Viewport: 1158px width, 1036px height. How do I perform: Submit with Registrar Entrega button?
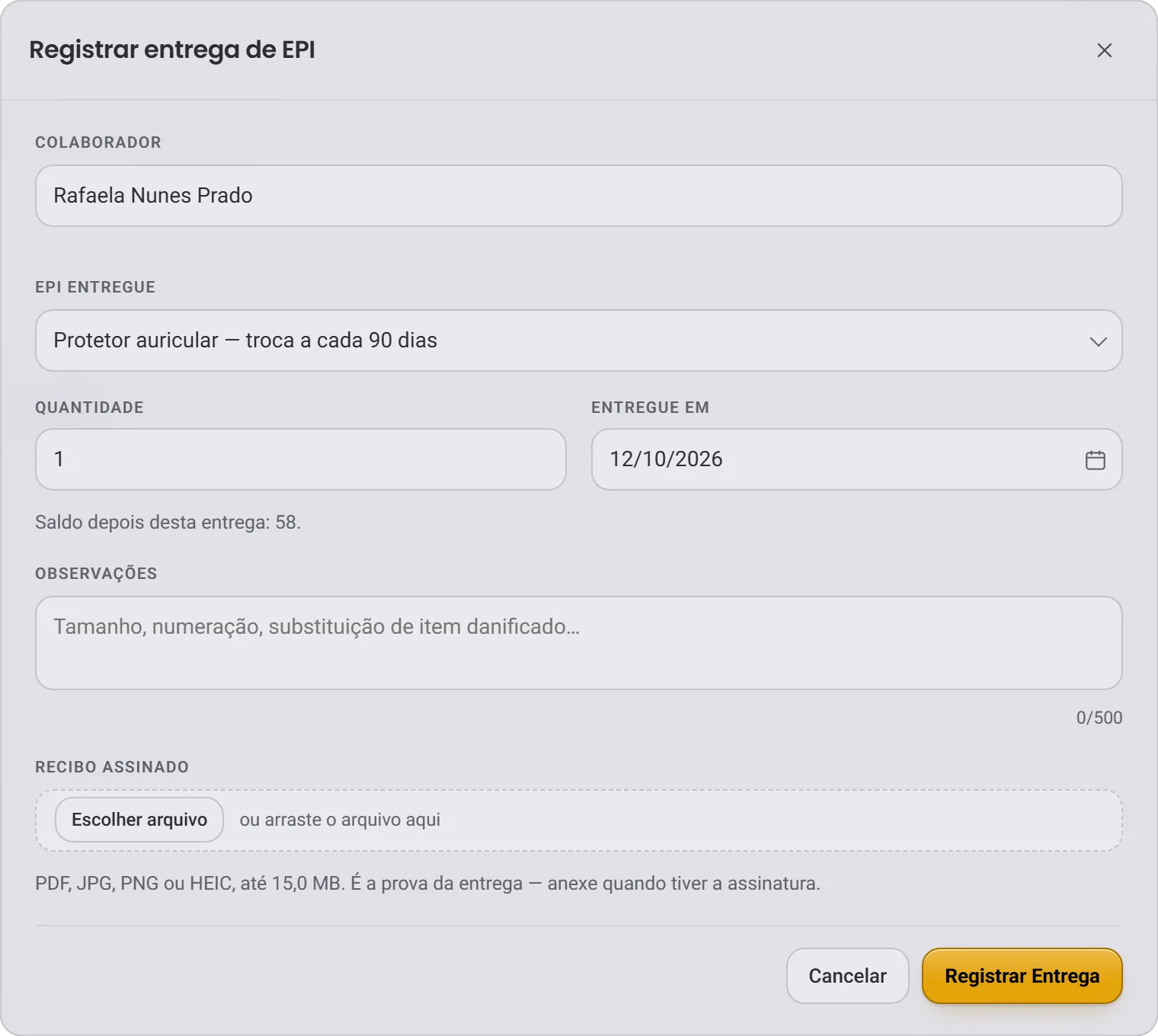click(x=1022, y=976)
